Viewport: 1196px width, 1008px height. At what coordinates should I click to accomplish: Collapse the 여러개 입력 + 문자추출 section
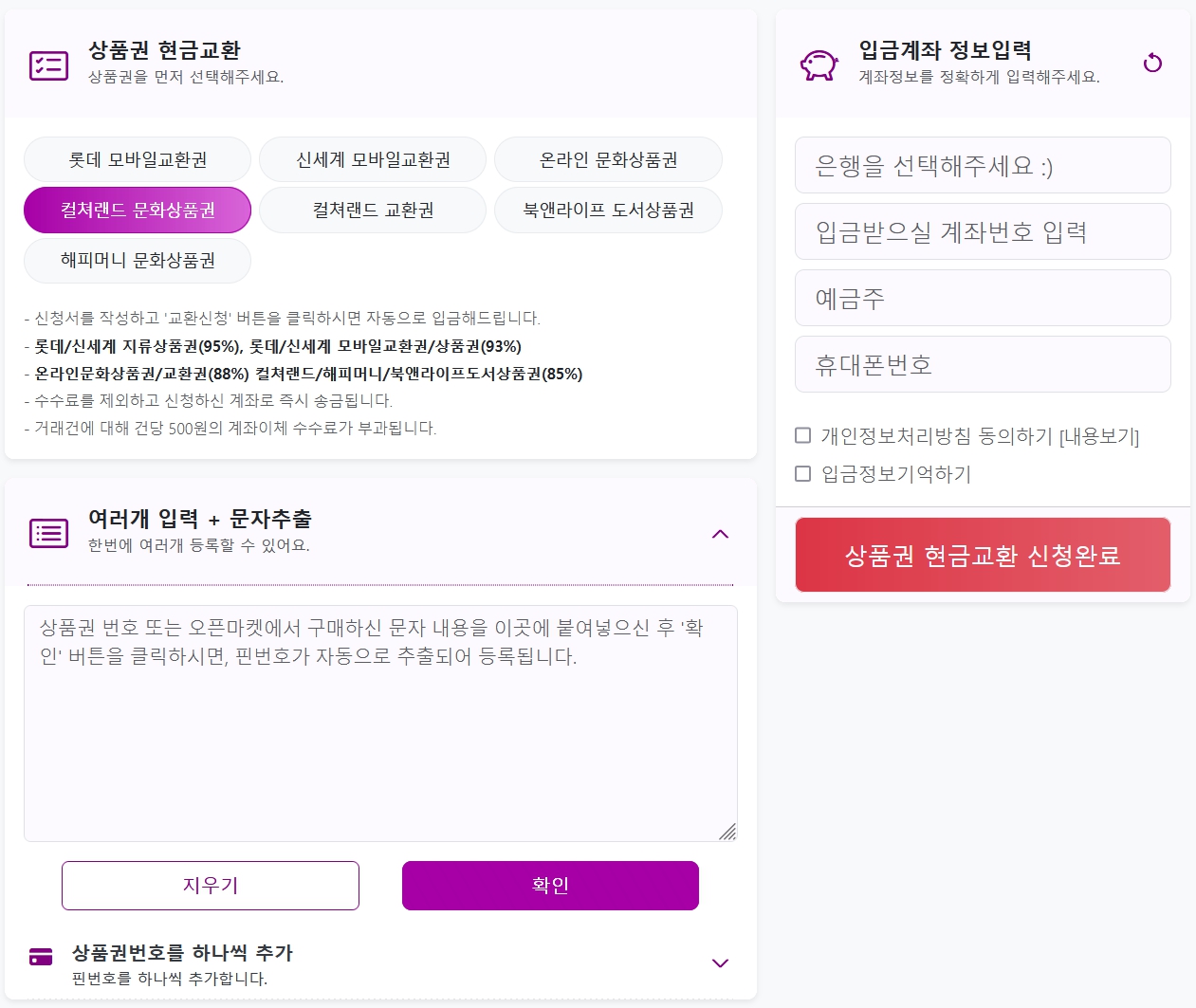pos(720,534)
